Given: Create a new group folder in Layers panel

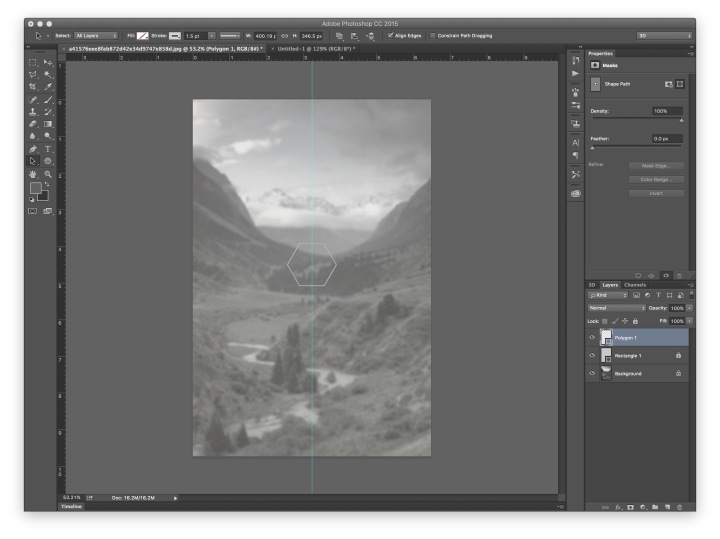Looking at the screenshot, I should click(655, 507).
